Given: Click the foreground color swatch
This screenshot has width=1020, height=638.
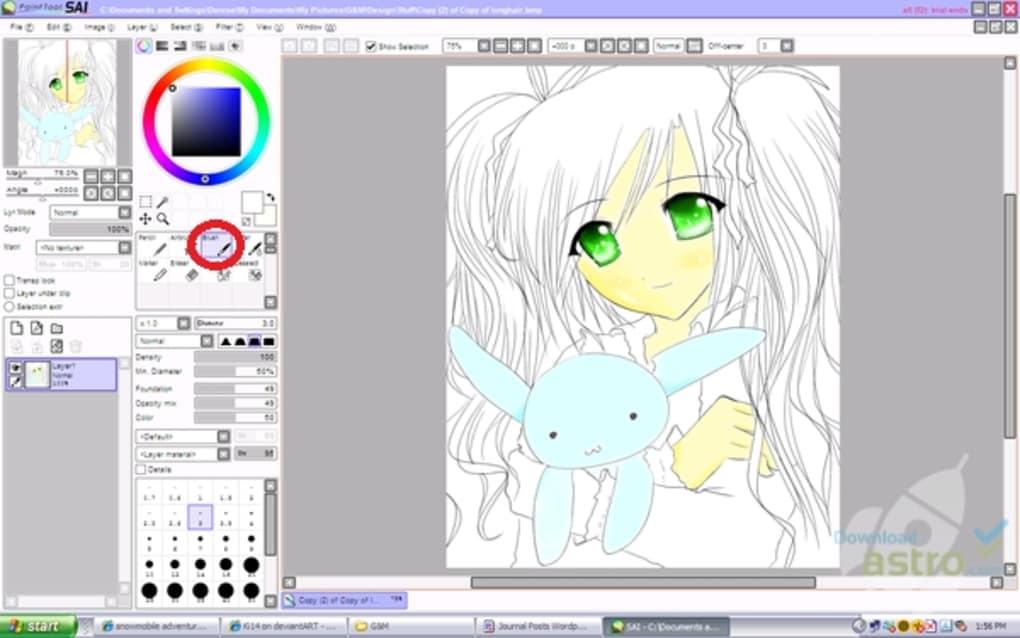Looking at the screenshot, I should pyautogui.click(x=252, y=201).
